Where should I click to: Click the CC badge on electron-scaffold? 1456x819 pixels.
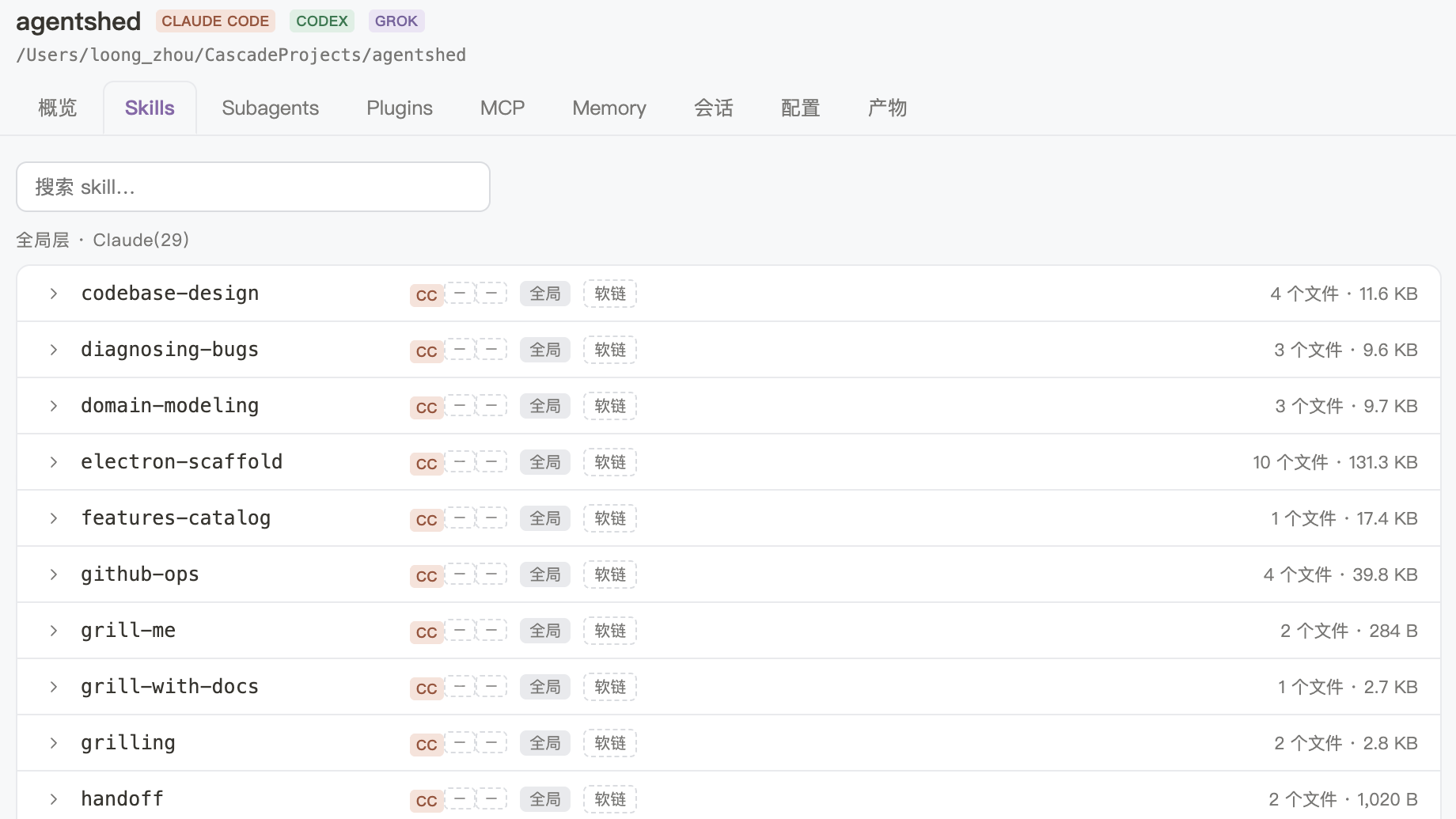pos(427,464)
